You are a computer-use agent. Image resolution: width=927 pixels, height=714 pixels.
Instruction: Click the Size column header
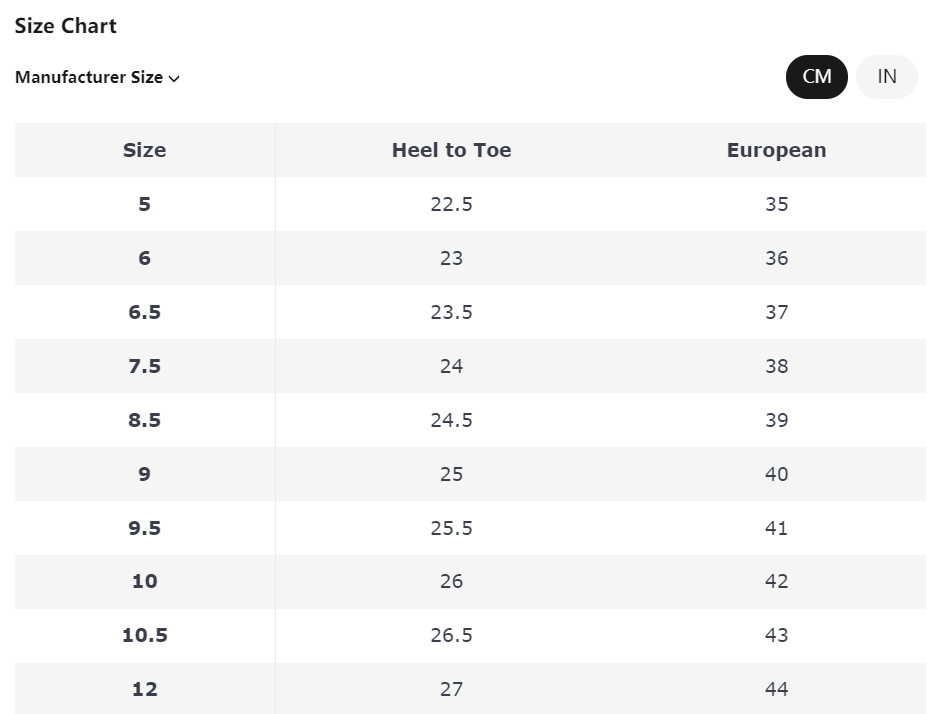(x=145, y=150)
